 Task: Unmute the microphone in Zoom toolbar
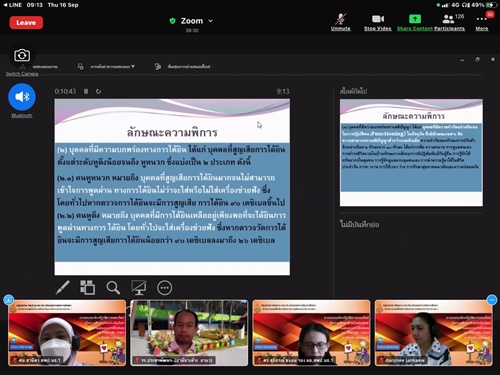coord(340,22)
